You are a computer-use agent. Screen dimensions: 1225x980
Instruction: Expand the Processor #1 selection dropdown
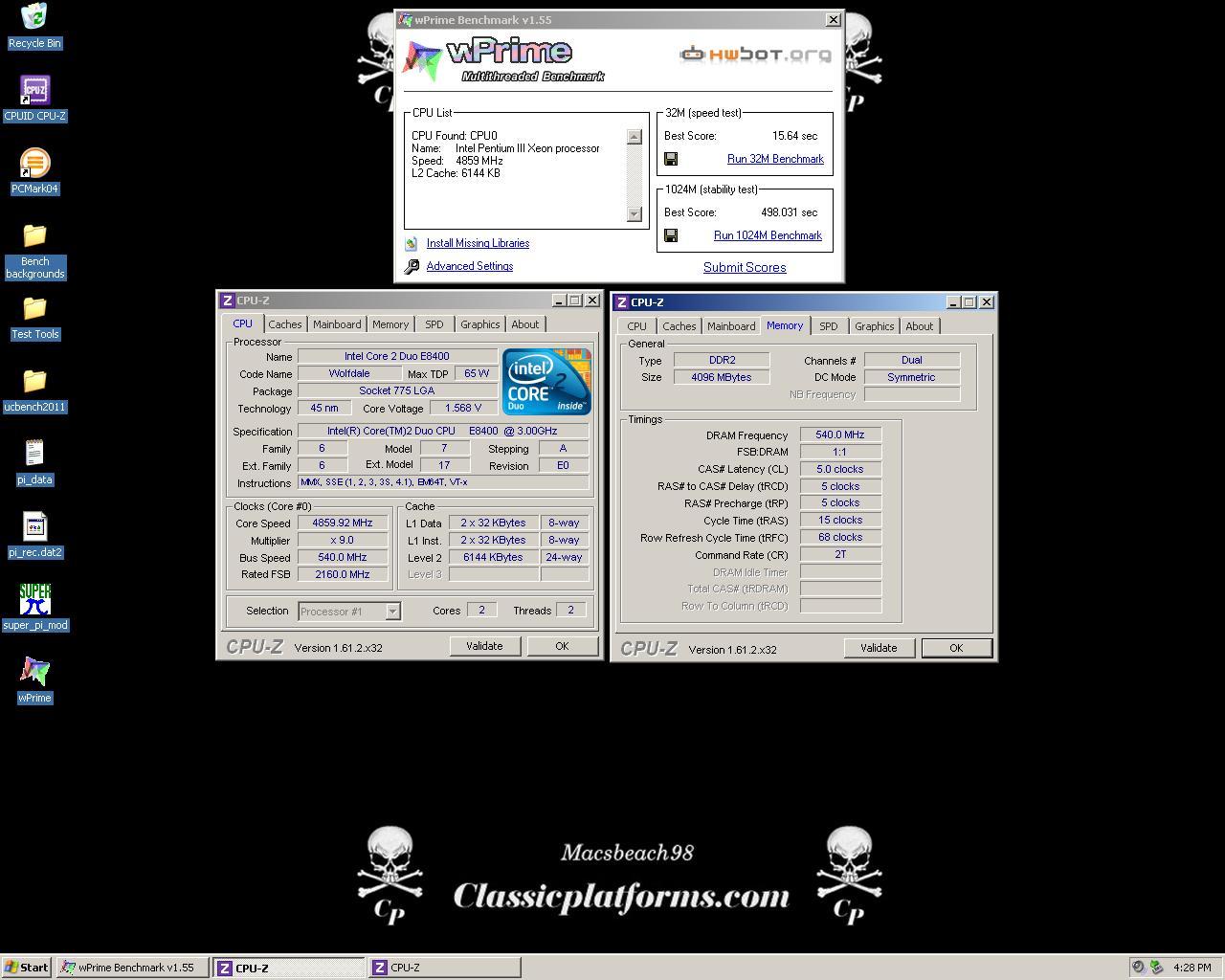[392, 612]
